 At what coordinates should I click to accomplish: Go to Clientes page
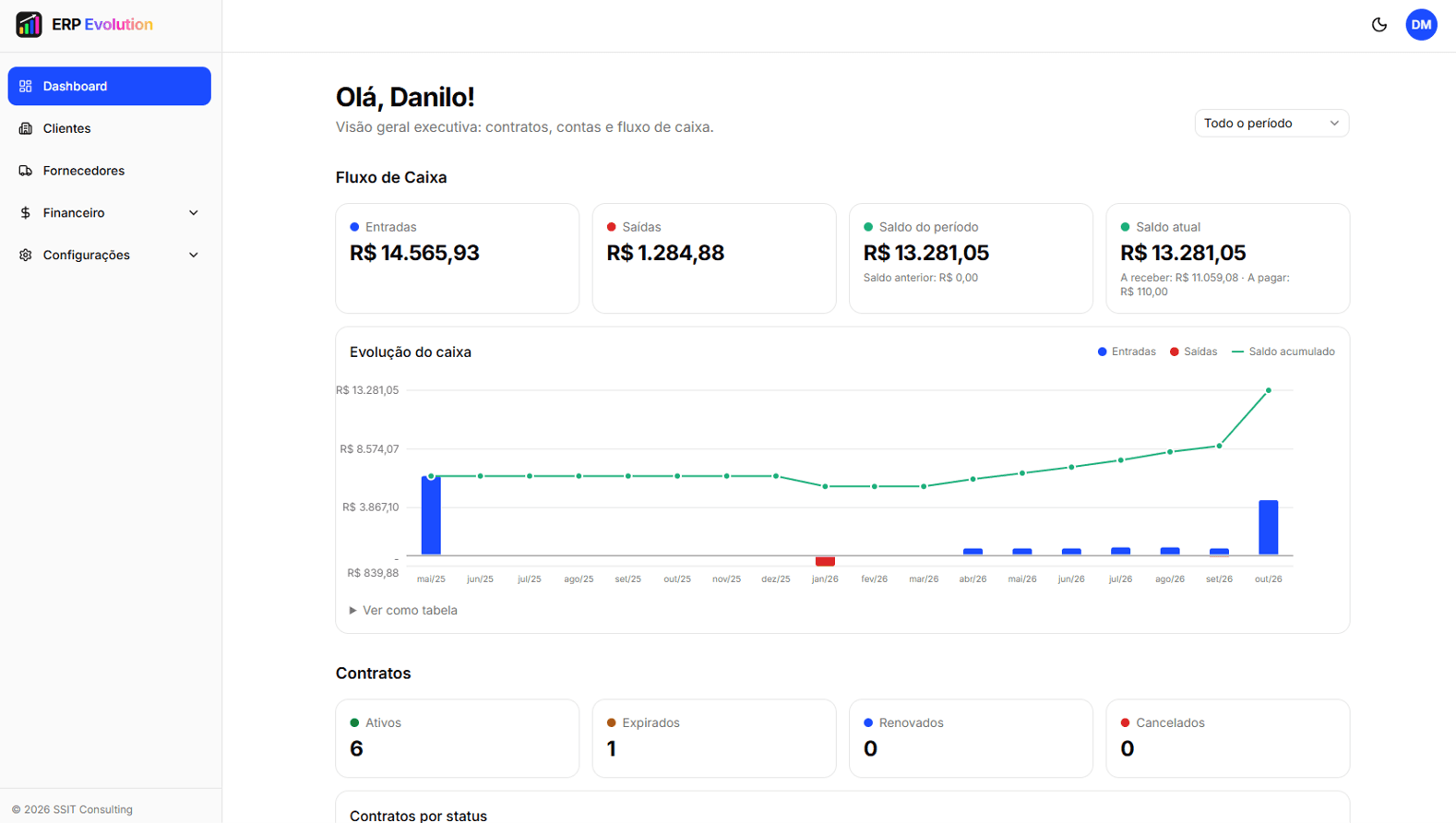[x=110, y=128]
